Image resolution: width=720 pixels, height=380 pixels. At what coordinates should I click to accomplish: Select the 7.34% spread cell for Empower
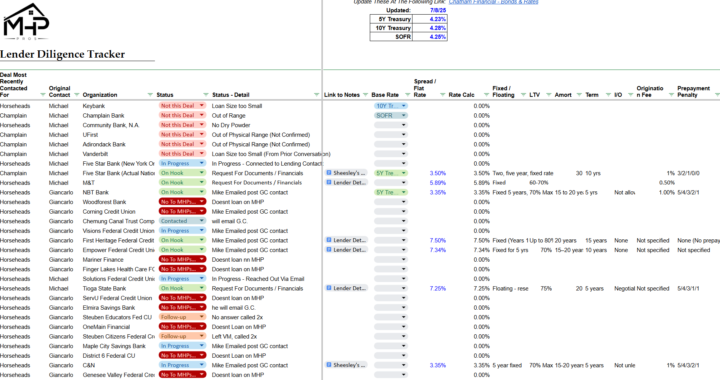point(438,250)
